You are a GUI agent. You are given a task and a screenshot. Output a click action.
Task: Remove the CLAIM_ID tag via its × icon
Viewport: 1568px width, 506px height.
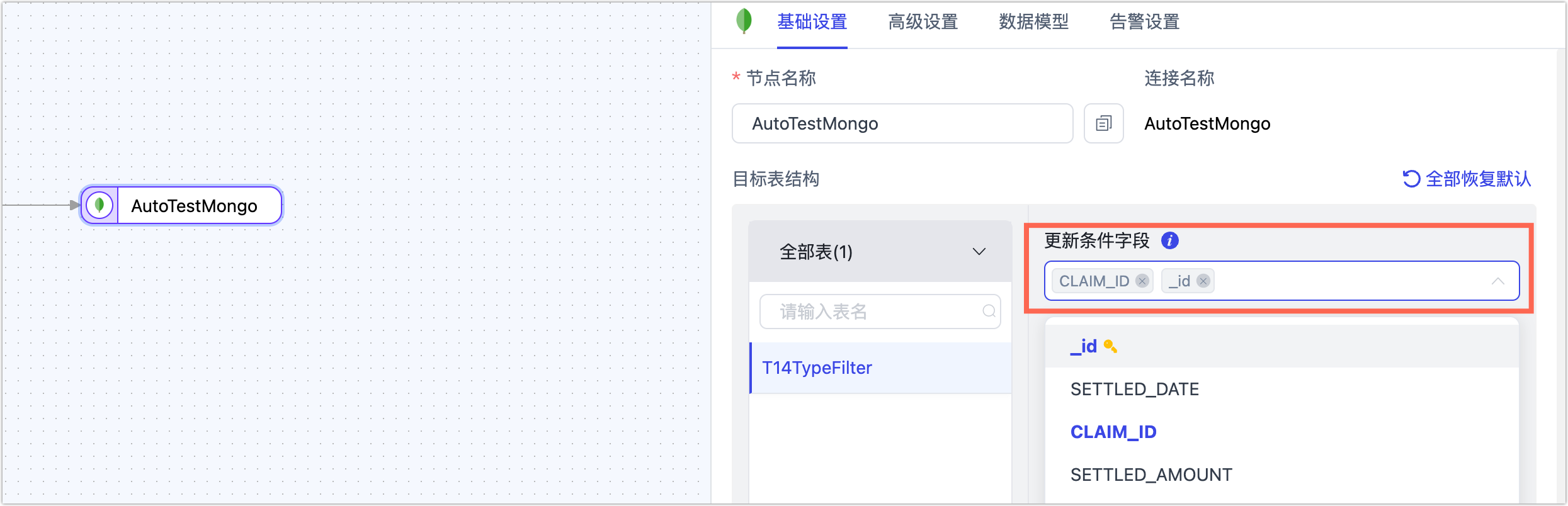[1142, 281]
